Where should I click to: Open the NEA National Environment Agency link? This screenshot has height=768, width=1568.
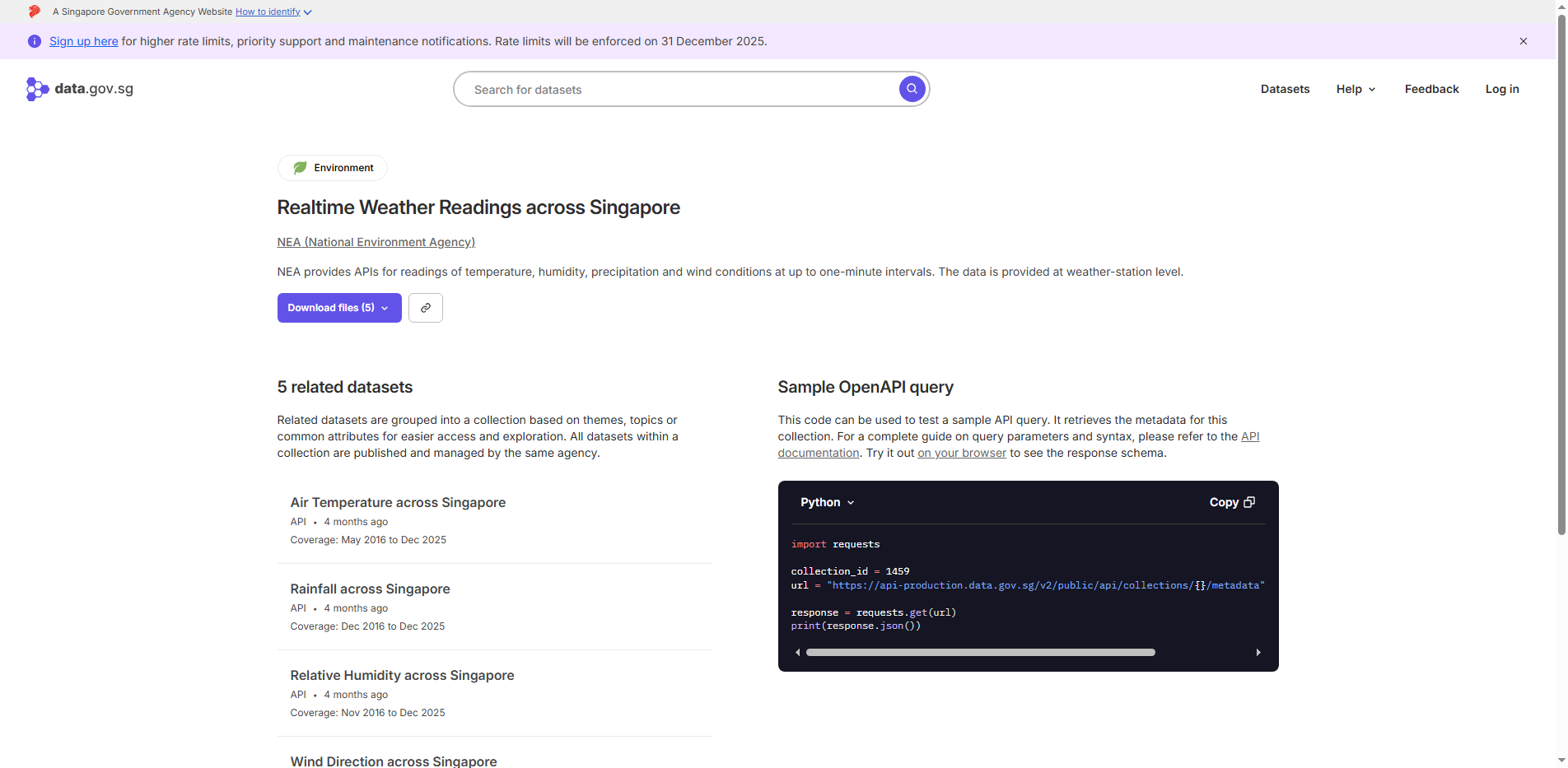tap(376, 242)
